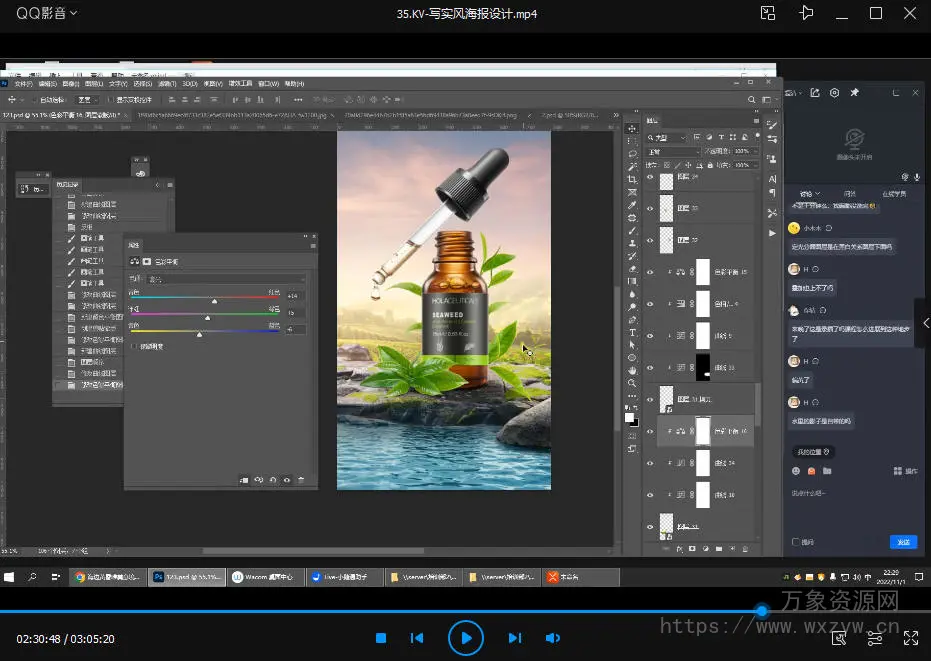Select the Type tool in Photoshop toolbar
The image size is (931, 661).
coord(632,332)
